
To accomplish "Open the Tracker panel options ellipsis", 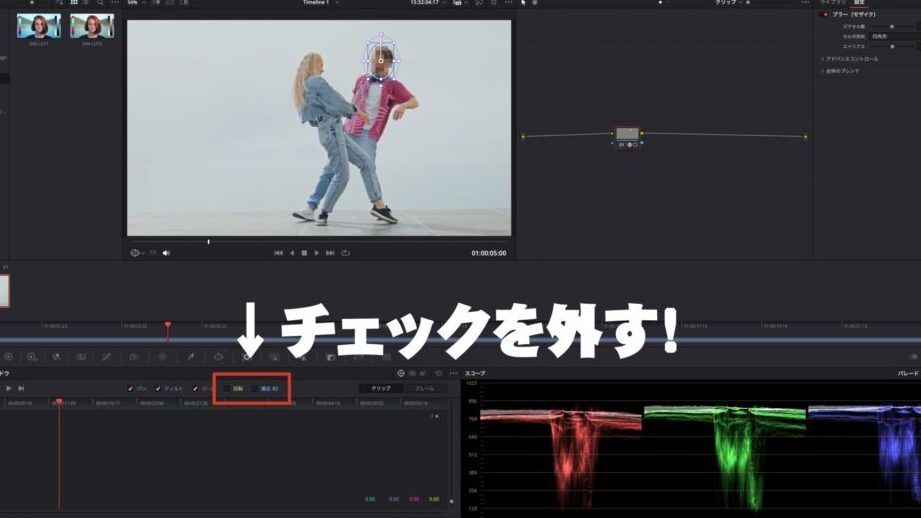I will pos(453,373).
